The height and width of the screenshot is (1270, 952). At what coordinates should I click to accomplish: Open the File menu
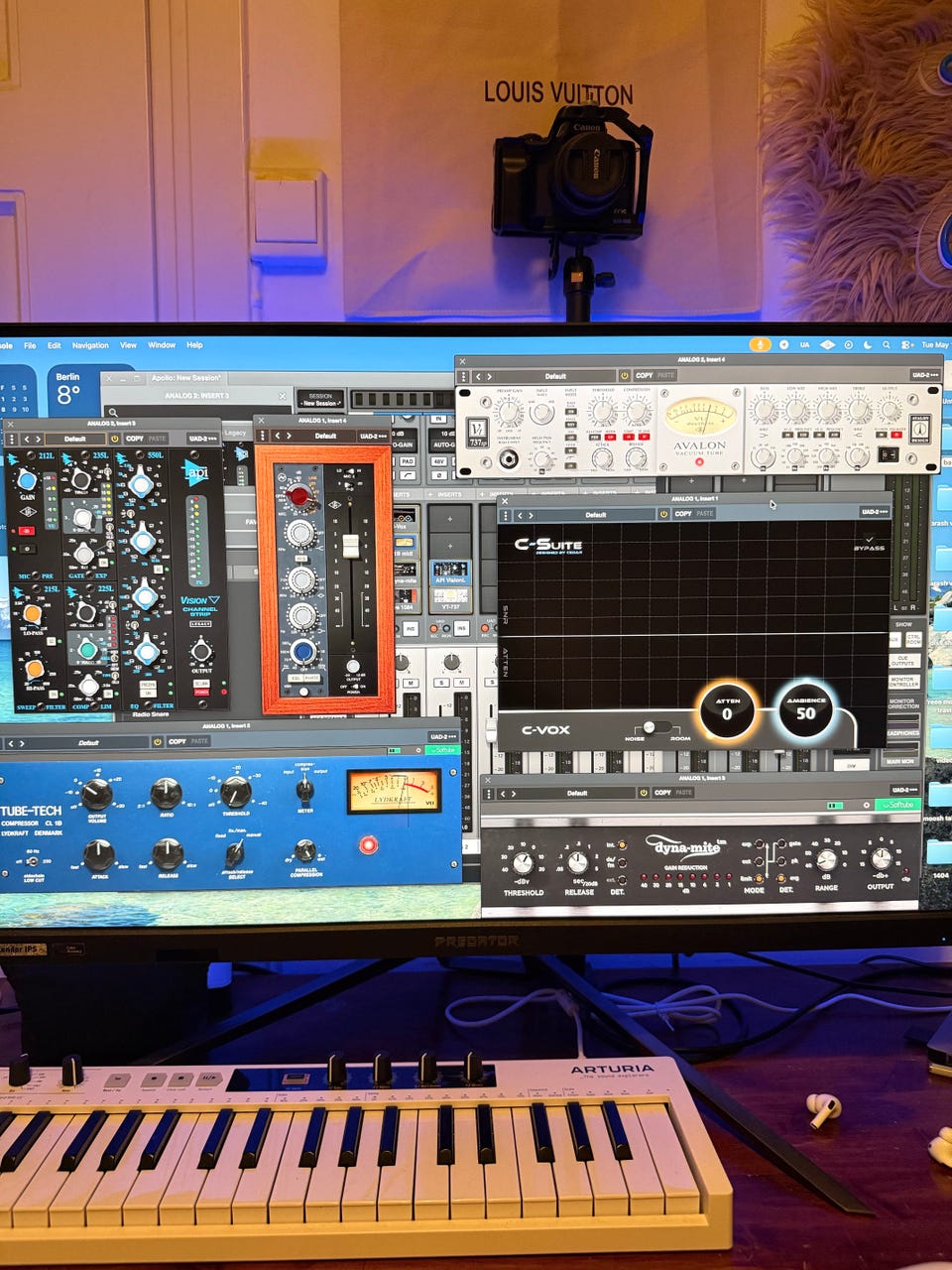click(x=30, y=345)
